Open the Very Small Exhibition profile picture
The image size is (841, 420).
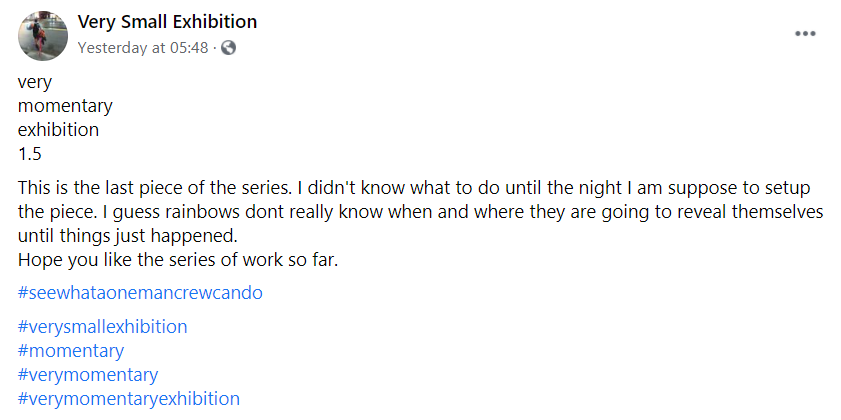click(43, 35)
